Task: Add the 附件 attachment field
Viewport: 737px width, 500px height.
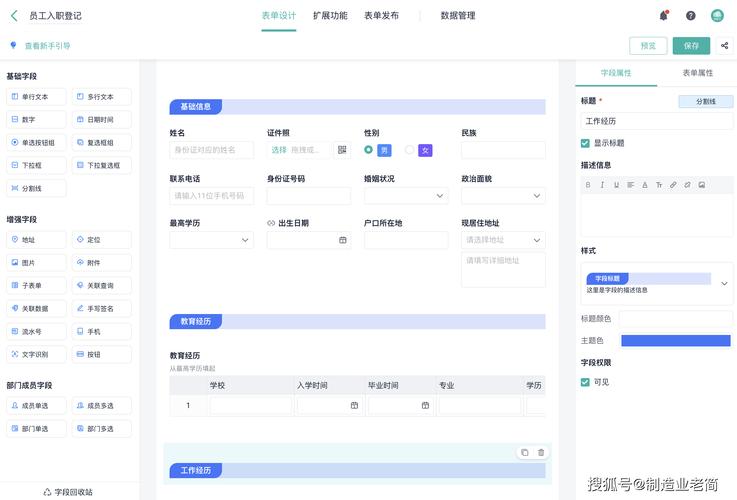Action: tap(102, 263)
